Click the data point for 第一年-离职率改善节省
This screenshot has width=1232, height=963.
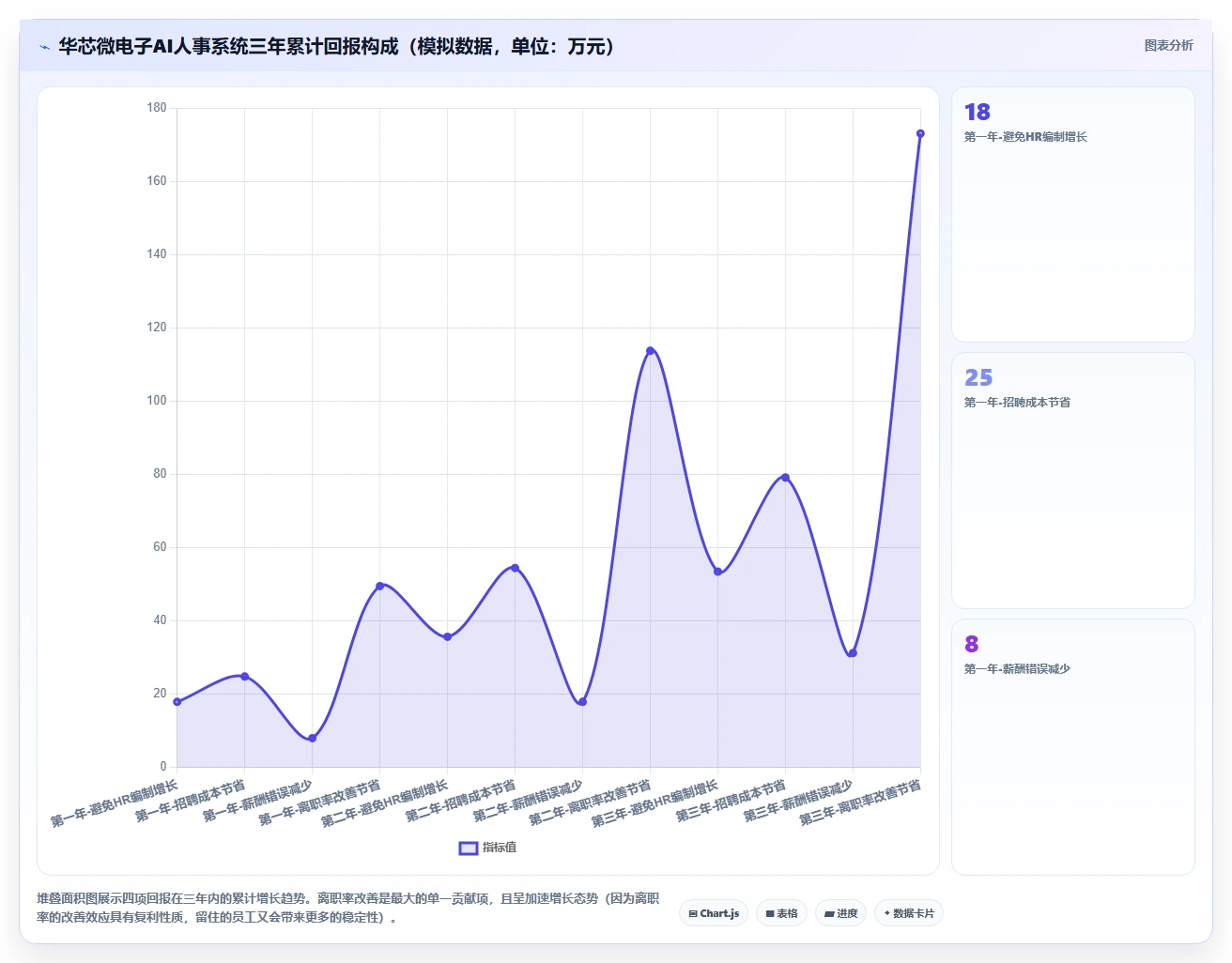click(379, 586)
